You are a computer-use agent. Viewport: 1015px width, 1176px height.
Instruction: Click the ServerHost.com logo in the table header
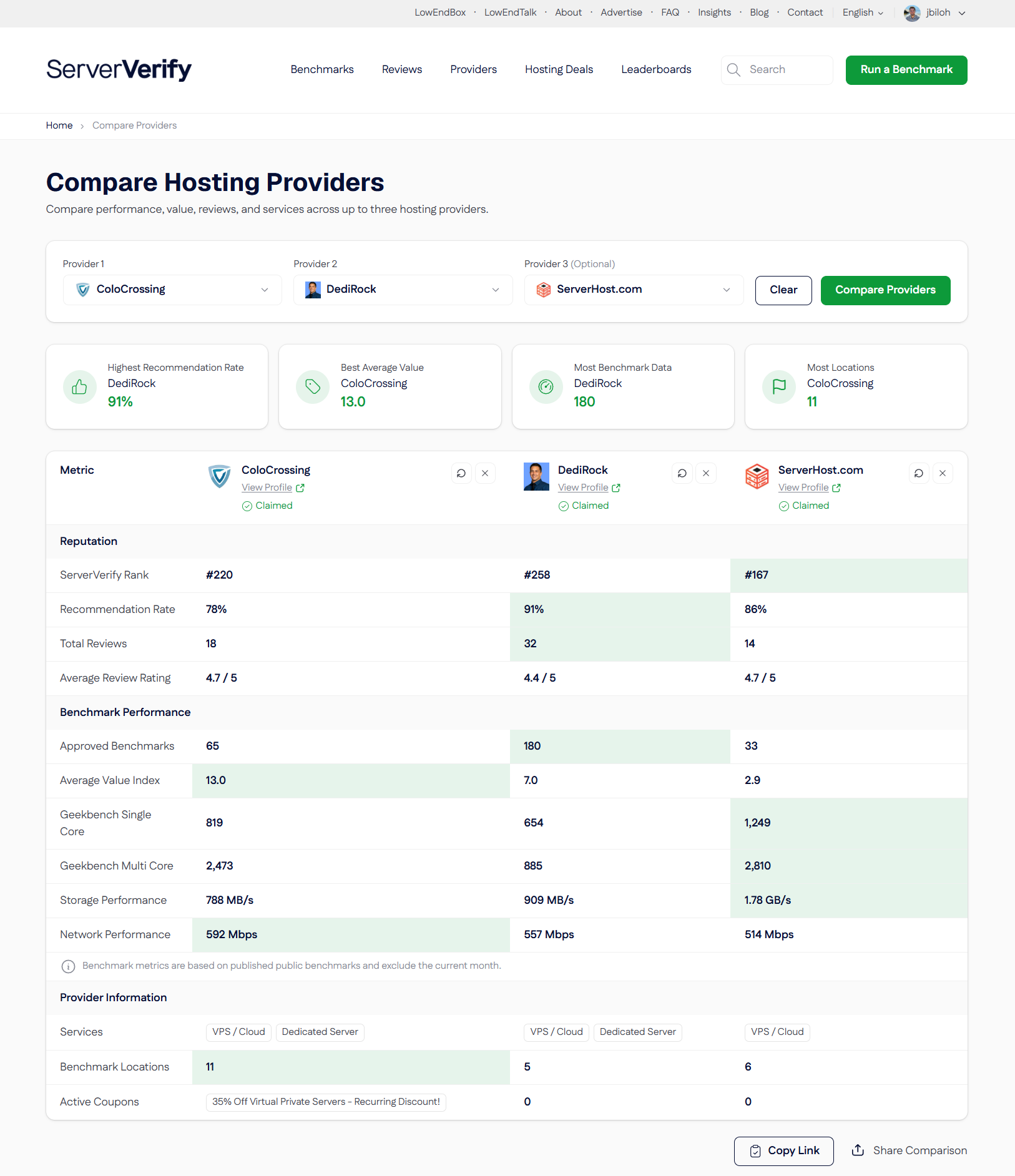pos(757,476)
